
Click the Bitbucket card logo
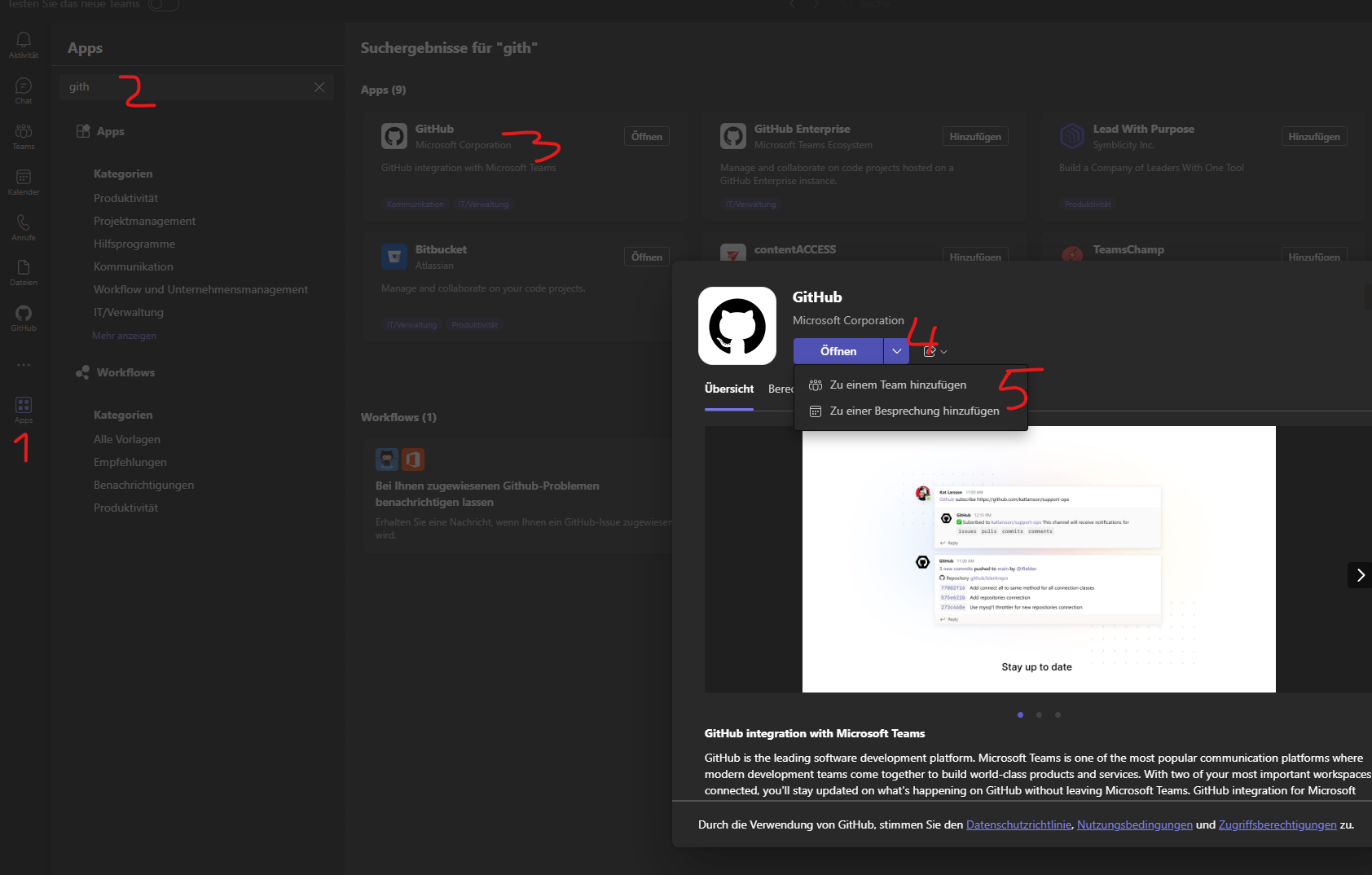[x=394, y=257]
